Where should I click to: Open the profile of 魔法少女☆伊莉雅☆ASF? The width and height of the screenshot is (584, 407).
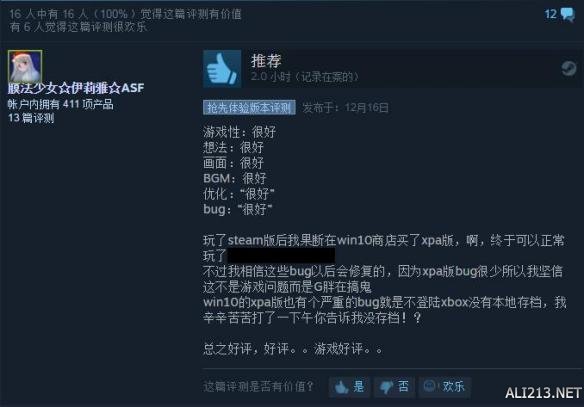pyautogui.click(x=76, y=88)
